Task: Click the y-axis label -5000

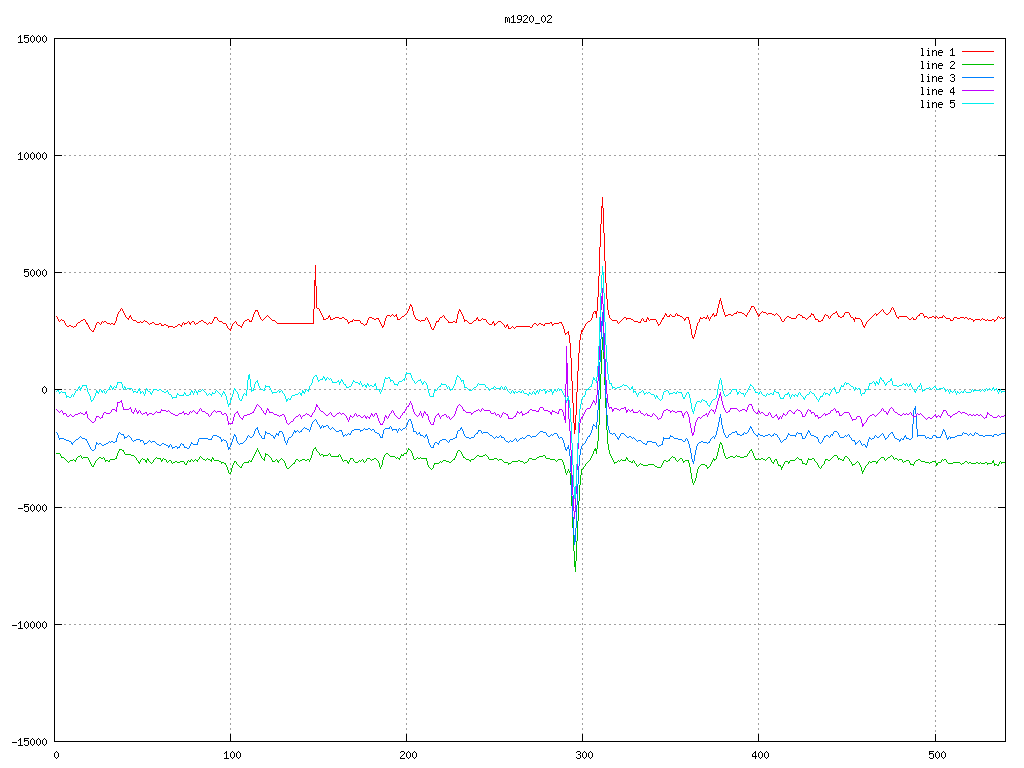Action: 33,507
